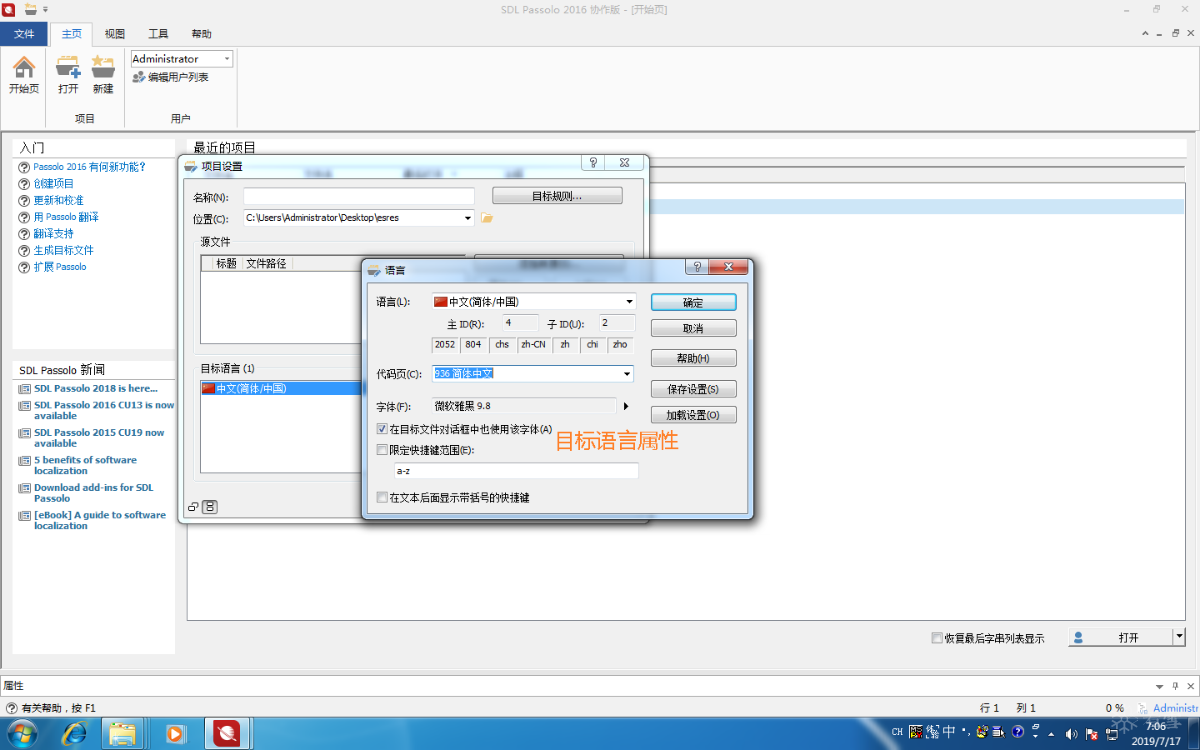Viewport: 1200px width, 750px height.
Task: Click the 保存设置(S) button
Action: 693,389
